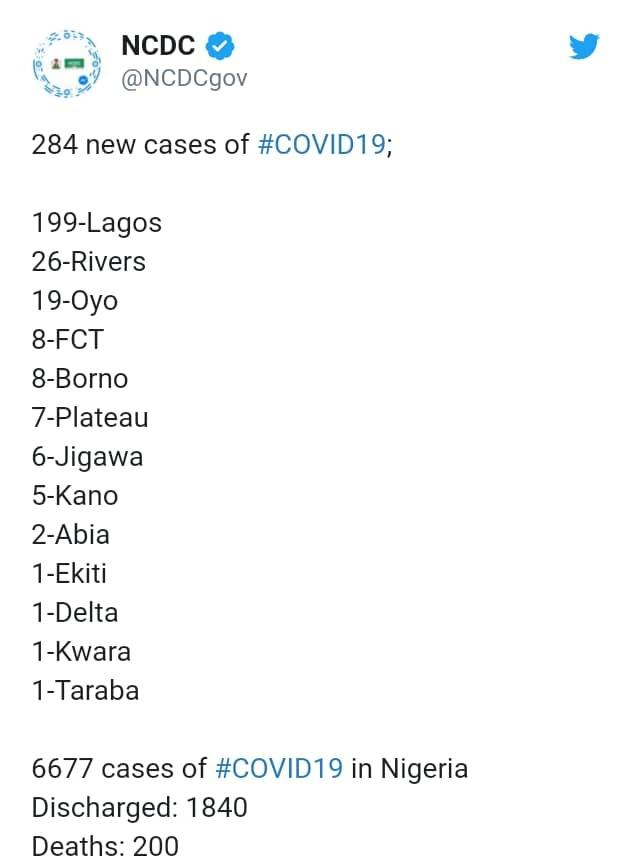
Task: Open #COVID19 hashtag beside 'in Nigeria'
Action: 279,768
